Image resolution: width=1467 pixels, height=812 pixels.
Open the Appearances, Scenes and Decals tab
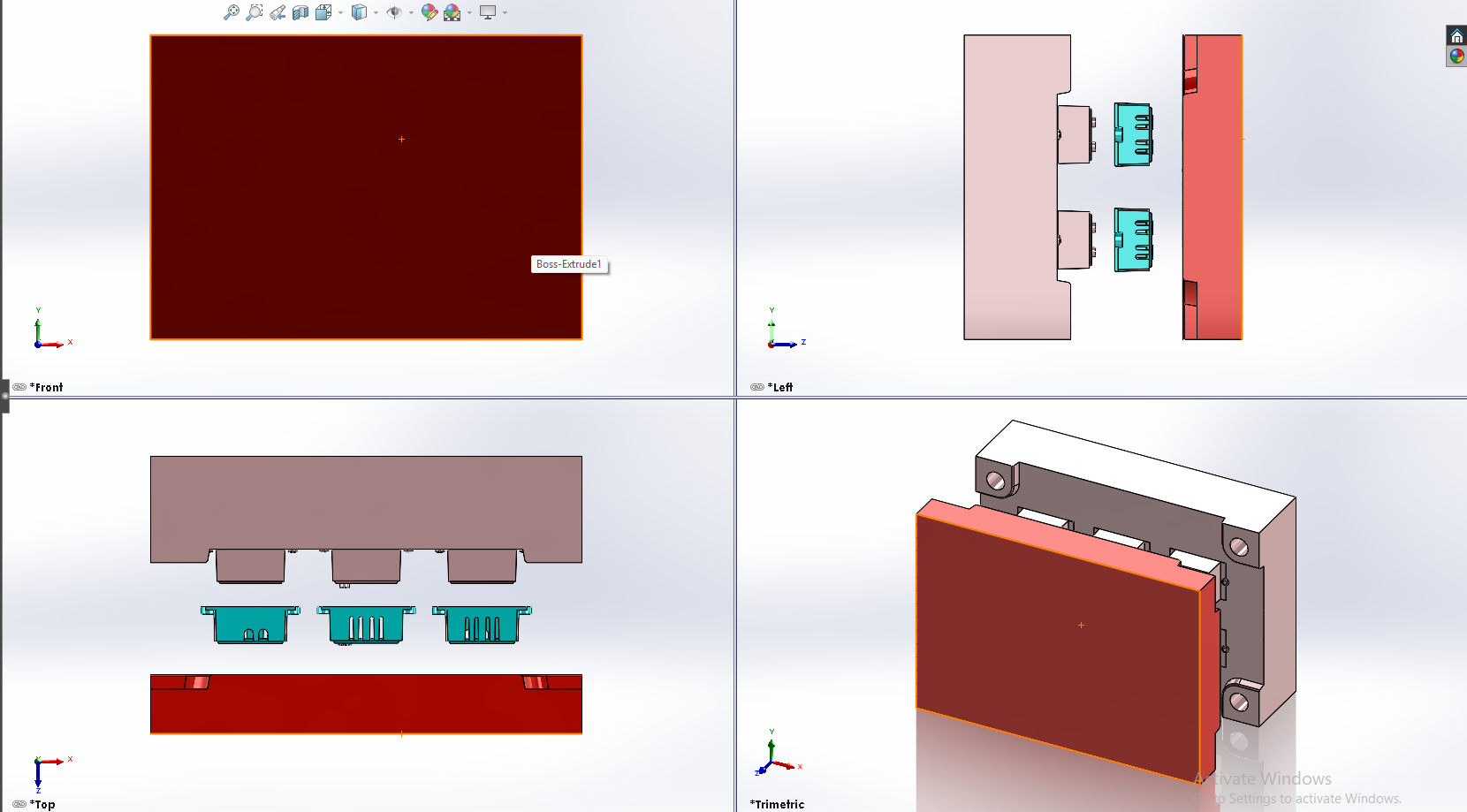pos(1456,57)
